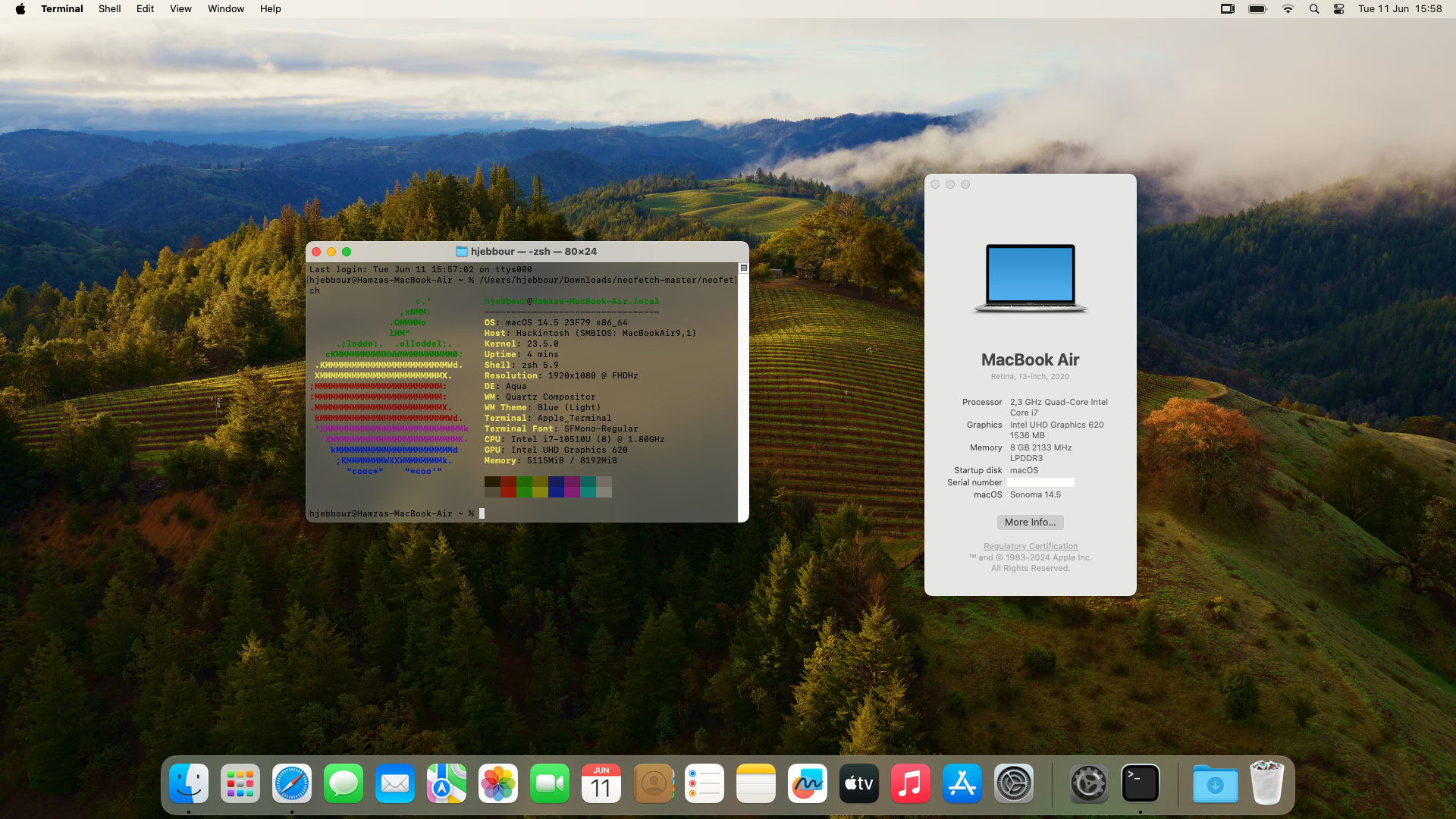The image size is (1456, 819).
Task: Click the Terminal icon in Dock
Action: pyautogui.click(x=1141, y=783)
